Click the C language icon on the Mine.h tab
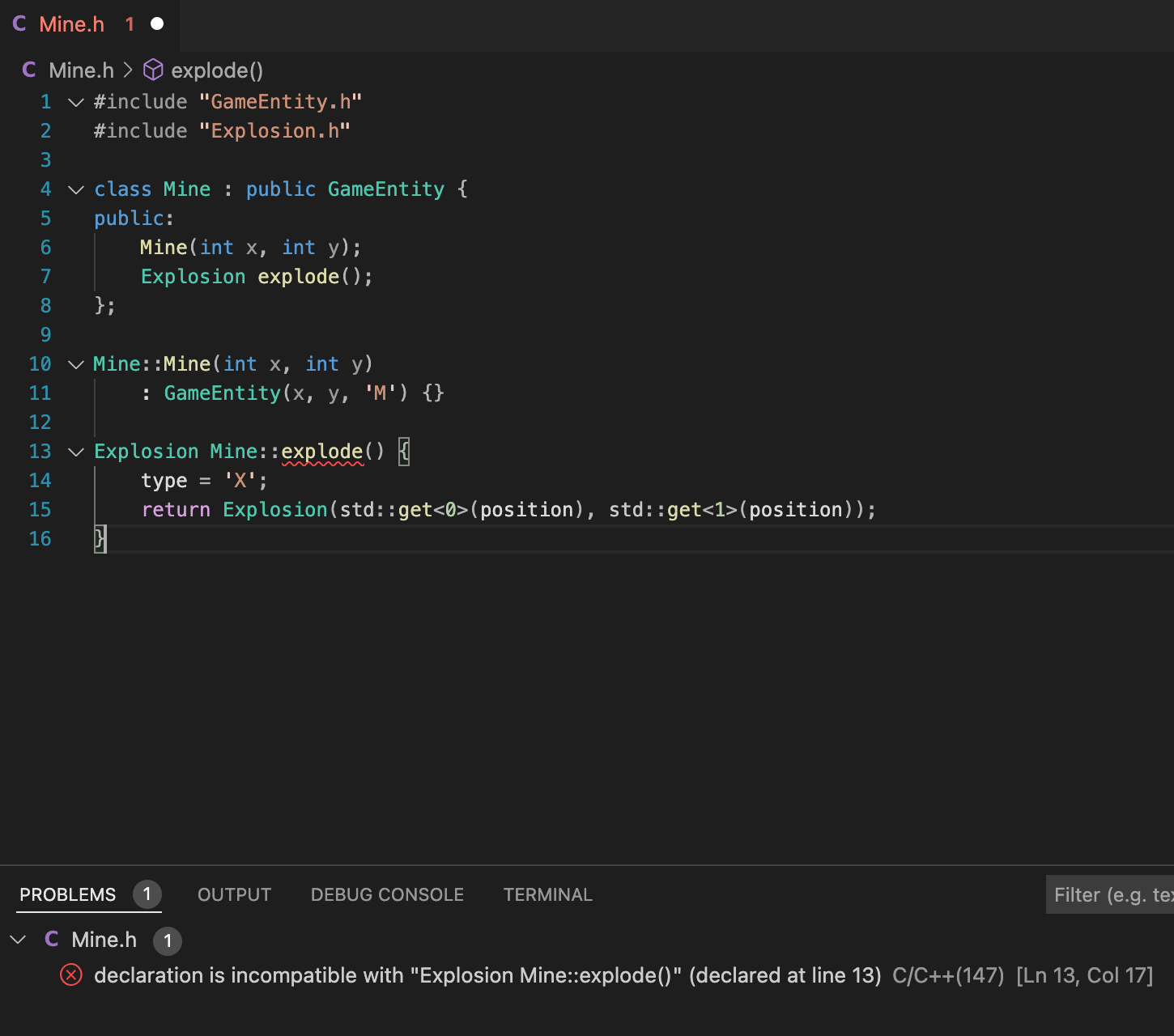The width and height of the screenshot is (1174, 1036). [x=19, y=23]
